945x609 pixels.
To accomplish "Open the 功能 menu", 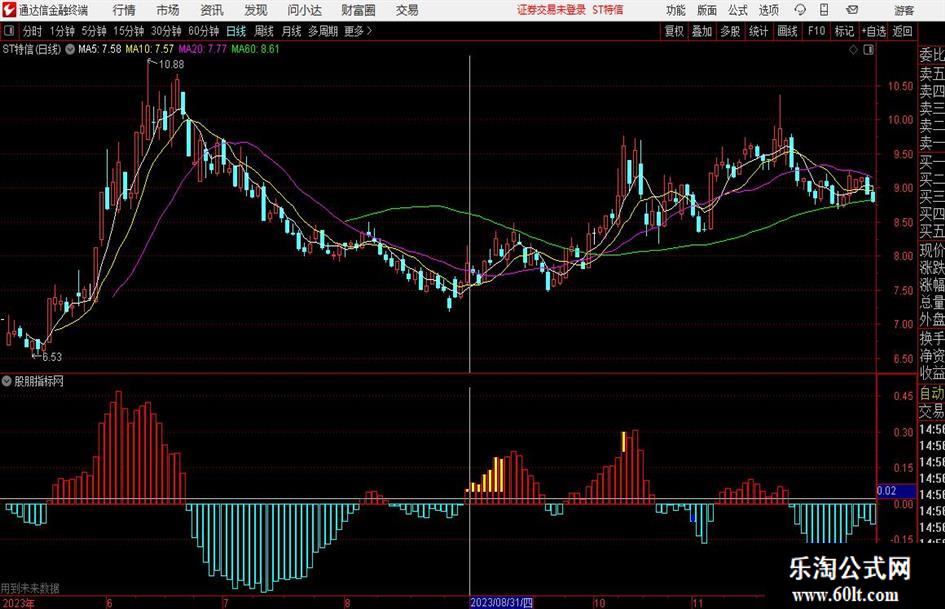I will (676, 10).
